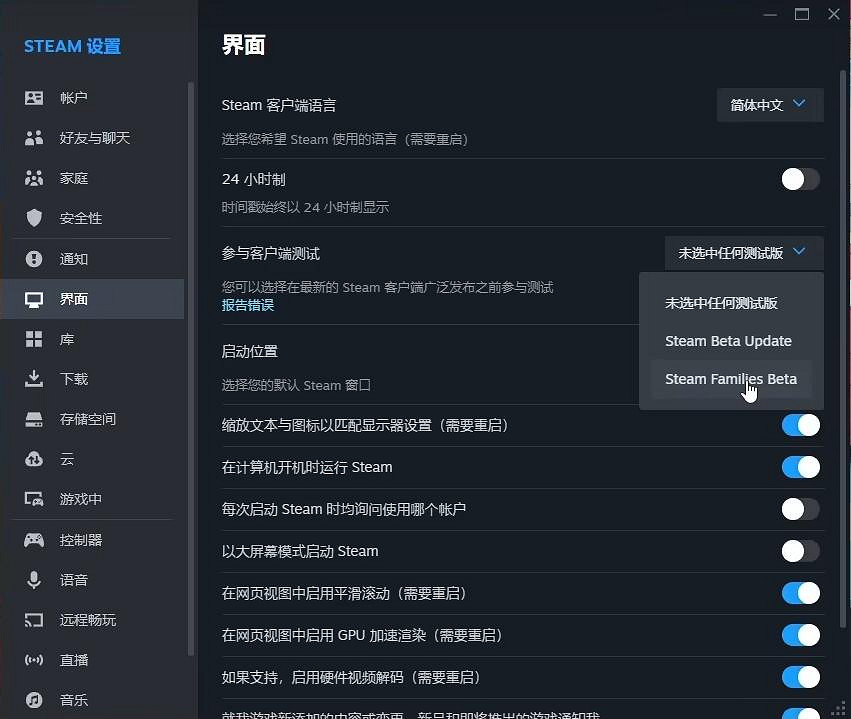Click the 报告错误 link

pos(247,306)
